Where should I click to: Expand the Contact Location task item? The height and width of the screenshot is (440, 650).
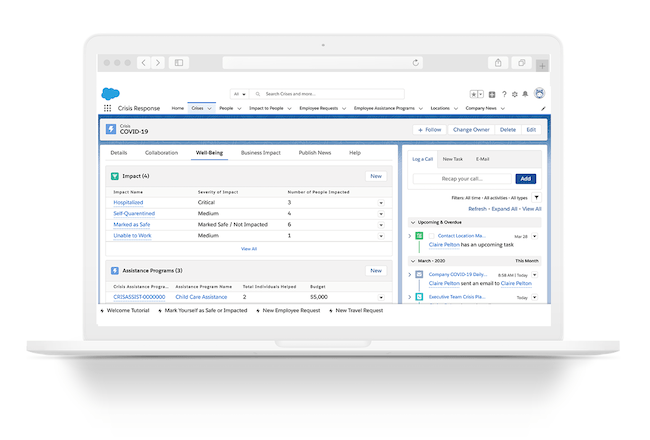[409, 236]
